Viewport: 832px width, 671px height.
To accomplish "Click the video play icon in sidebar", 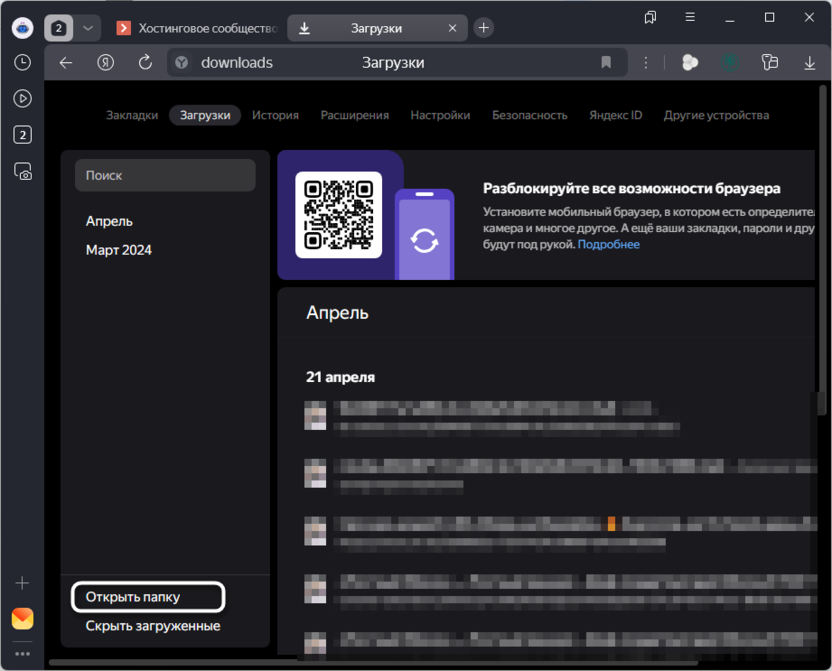I will tap(22, 99).
